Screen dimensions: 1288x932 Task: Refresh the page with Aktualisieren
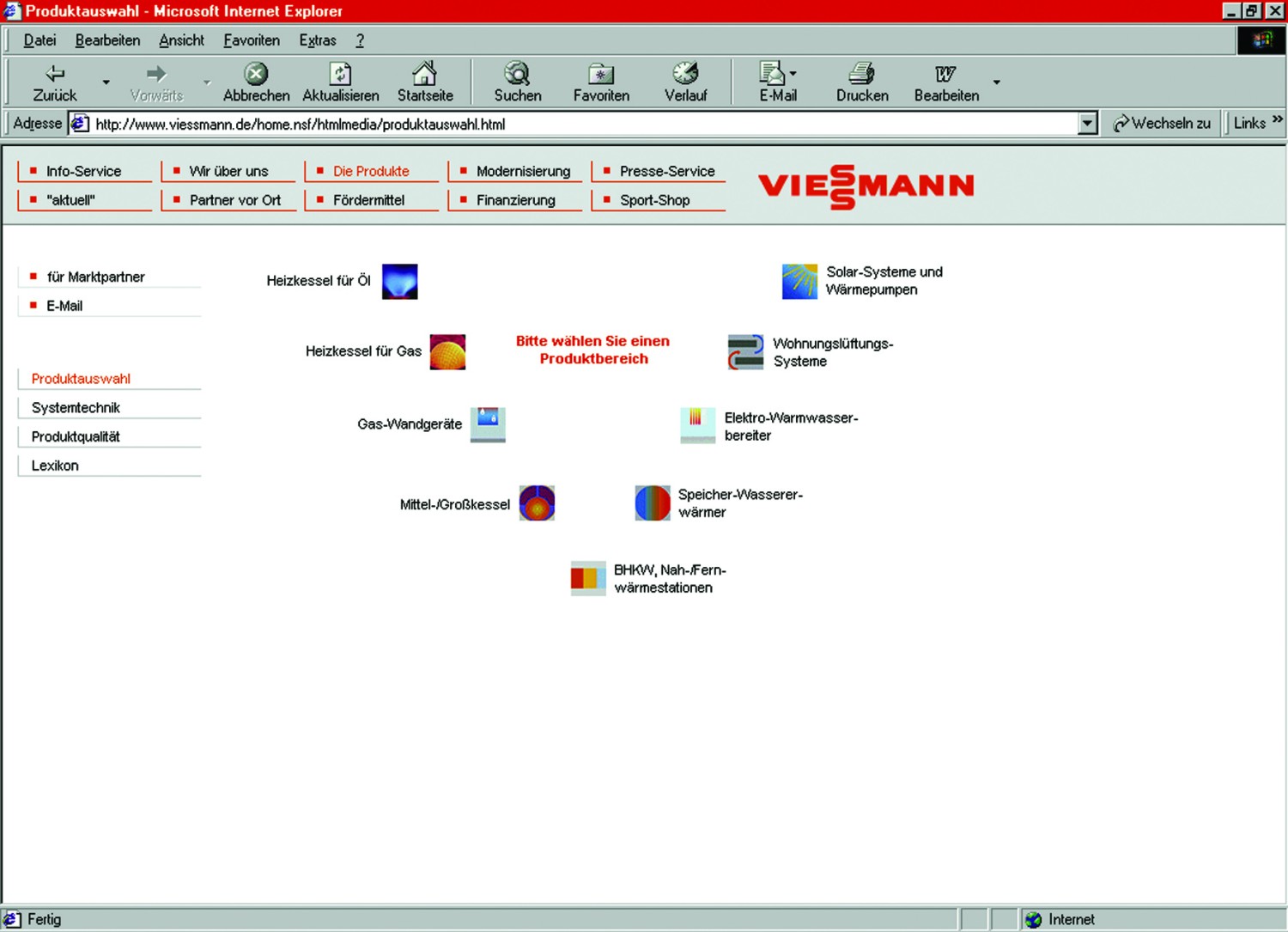pos(340,82)
